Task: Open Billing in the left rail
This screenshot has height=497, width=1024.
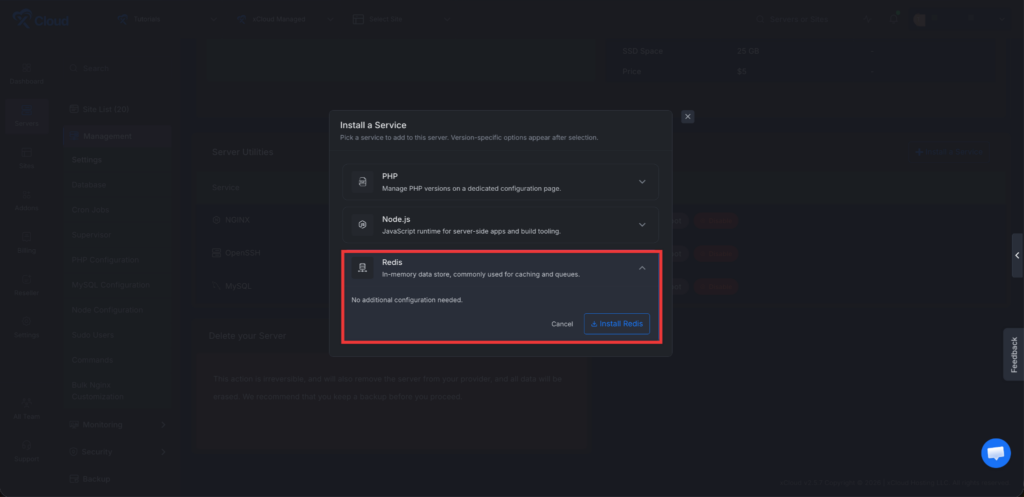Action: pyautogui.click(x=27, y=243)
